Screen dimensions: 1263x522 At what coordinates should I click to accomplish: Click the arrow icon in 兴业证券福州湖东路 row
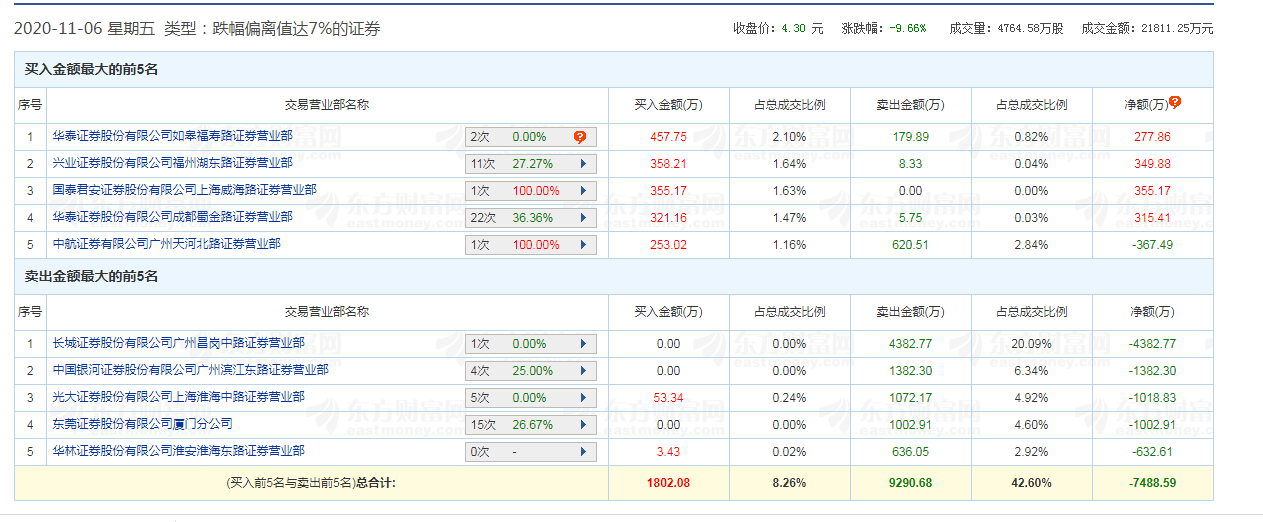pyautogui.click(x=582, y=164)
